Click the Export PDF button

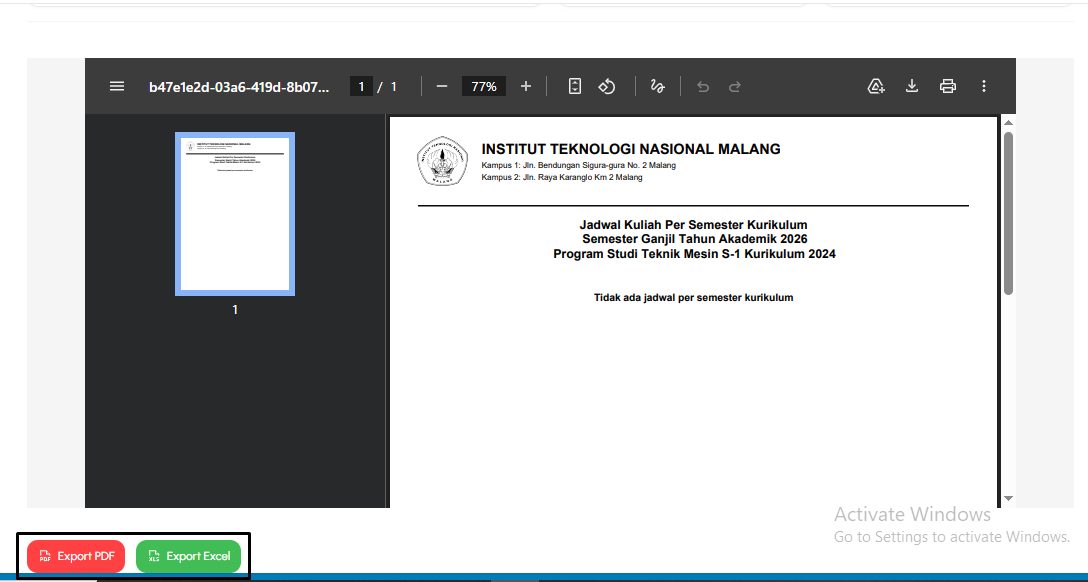coord(76,556)
